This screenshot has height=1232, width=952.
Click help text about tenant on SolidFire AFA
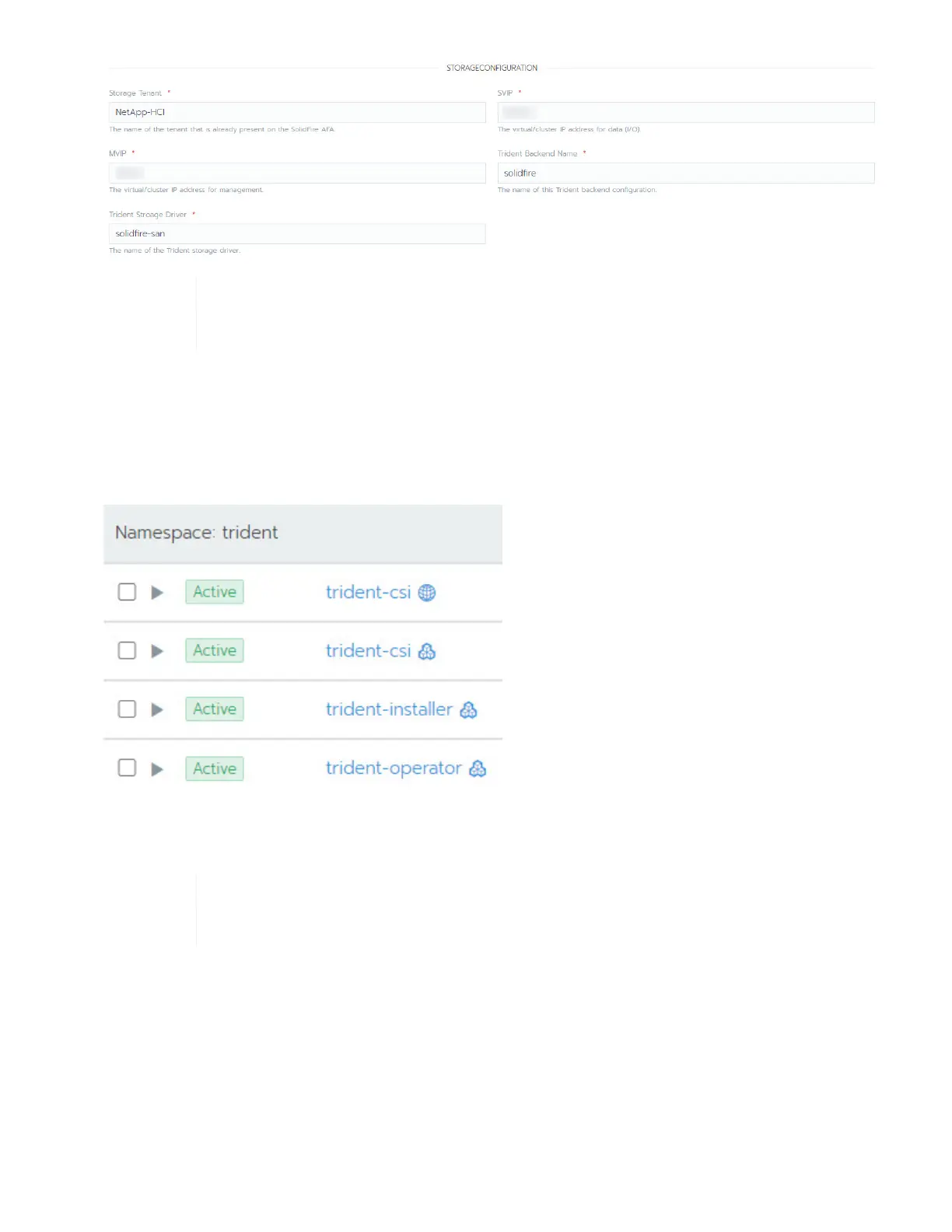[x=222, y=129]
